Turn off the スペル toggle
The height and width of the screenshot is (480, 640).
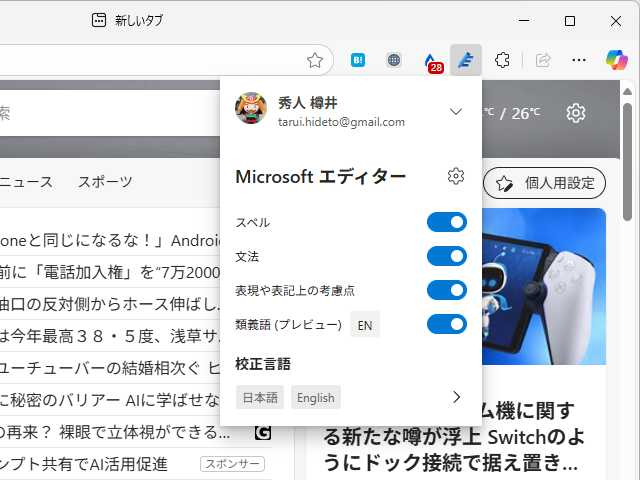(447, 222)
